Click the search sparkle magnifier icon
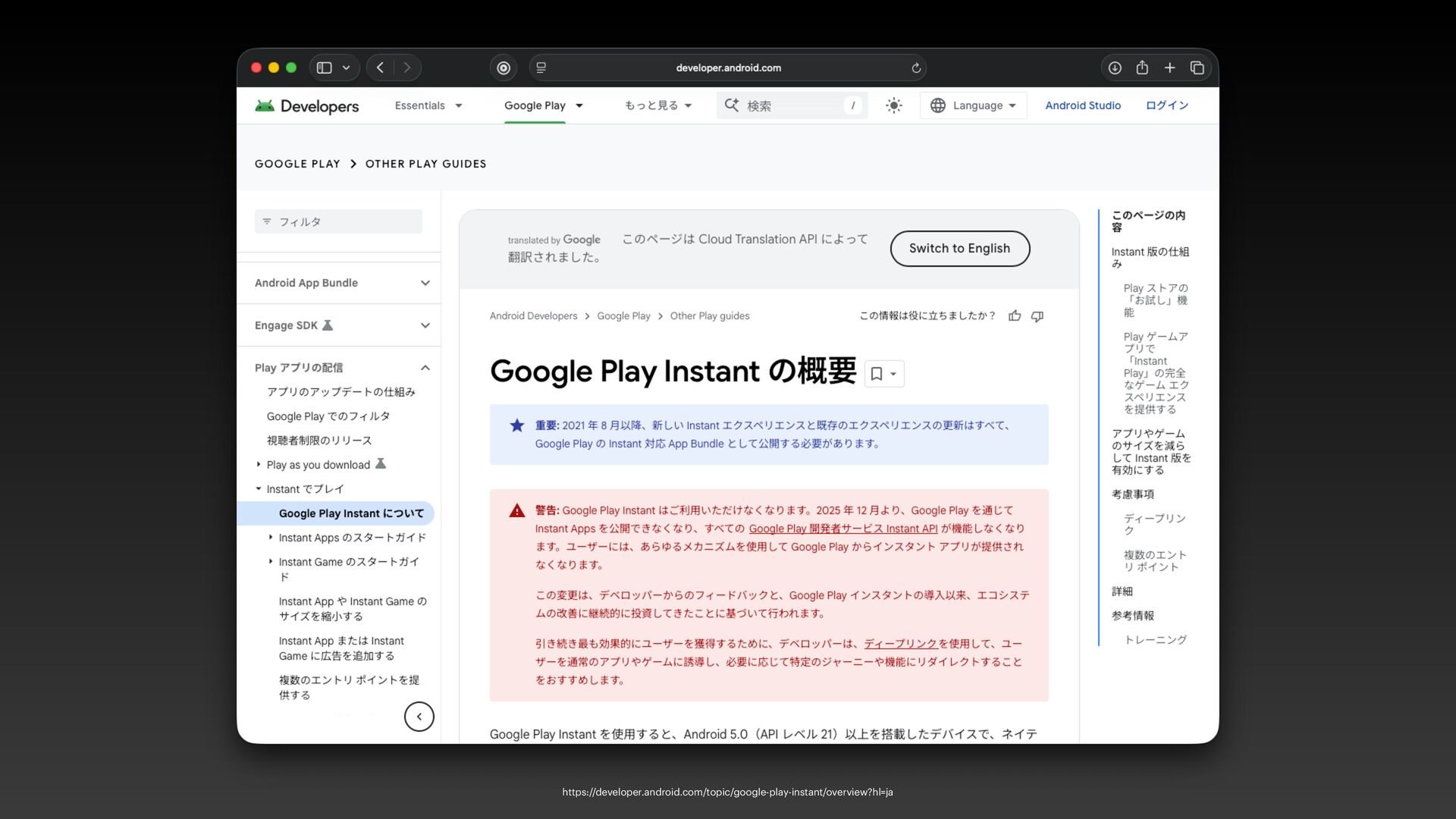Viewport: 1456px width, 819px height. [732, 105]
